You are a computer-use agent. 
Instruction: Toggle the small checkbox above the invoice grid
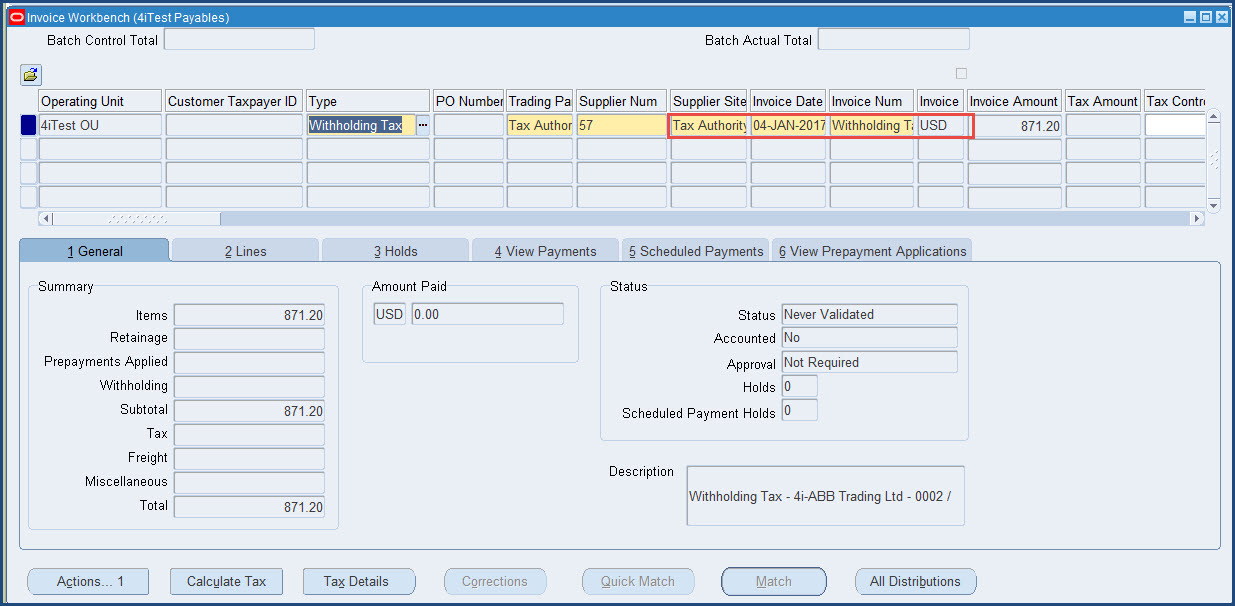point(961,72)
